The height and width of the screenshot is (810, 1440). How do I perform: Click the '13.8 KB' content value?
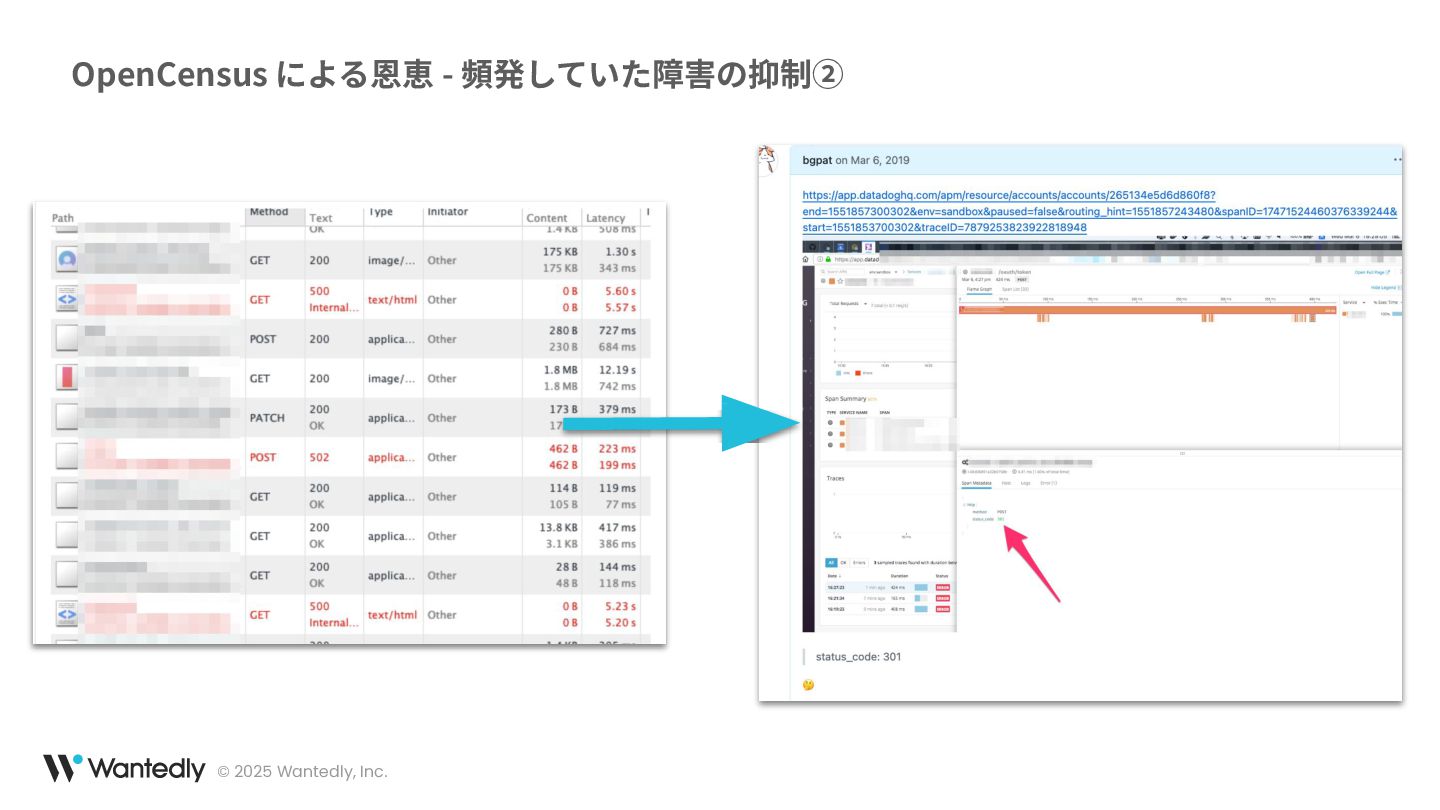(x=558, y=528)
